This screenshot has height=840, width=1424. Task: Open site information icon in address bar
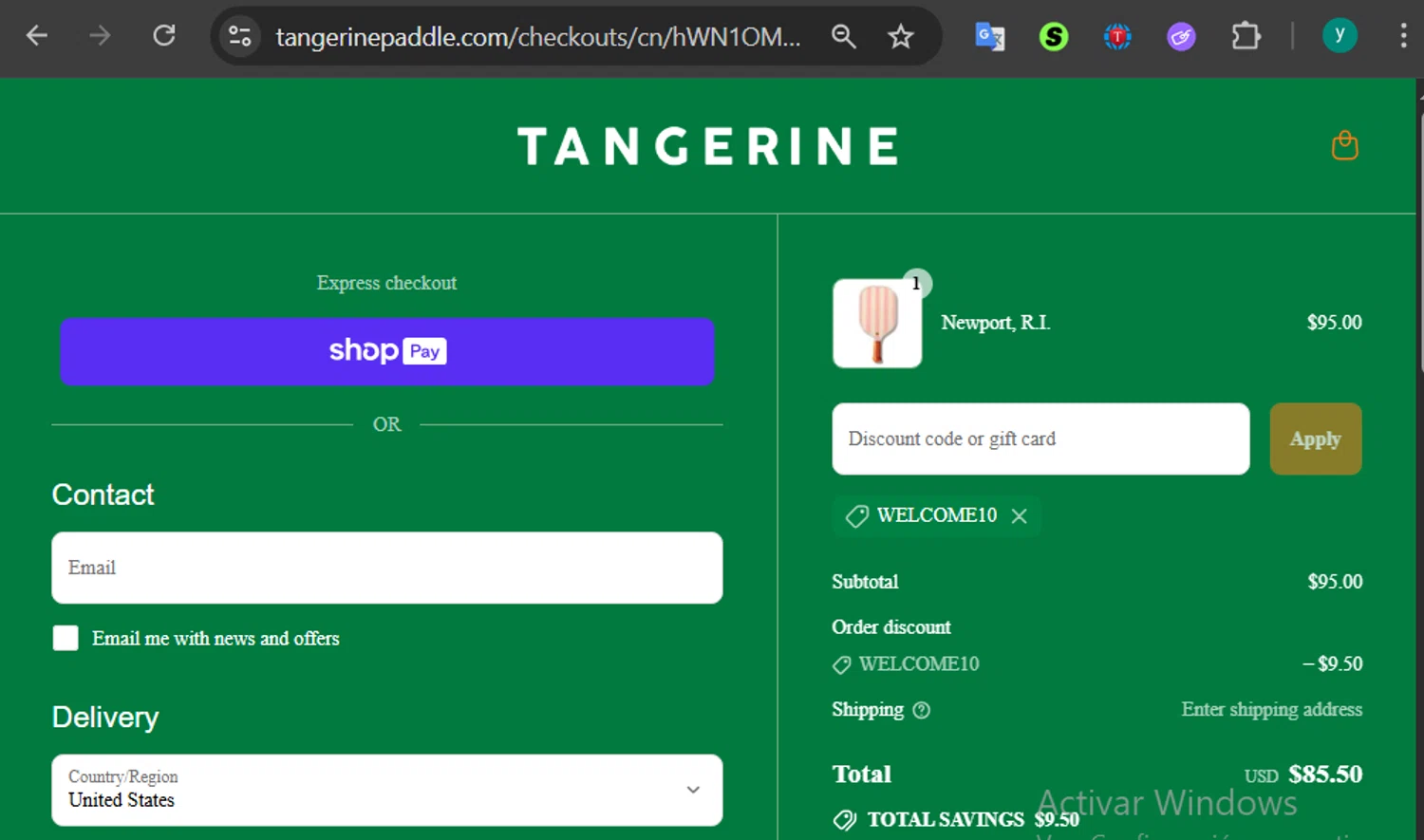tap(240, 37)
